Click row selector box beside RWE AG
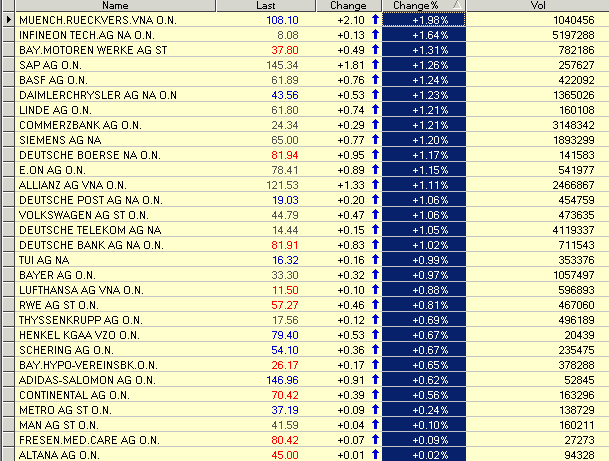This screenshot has width=609, height=461. pos(9,305)
